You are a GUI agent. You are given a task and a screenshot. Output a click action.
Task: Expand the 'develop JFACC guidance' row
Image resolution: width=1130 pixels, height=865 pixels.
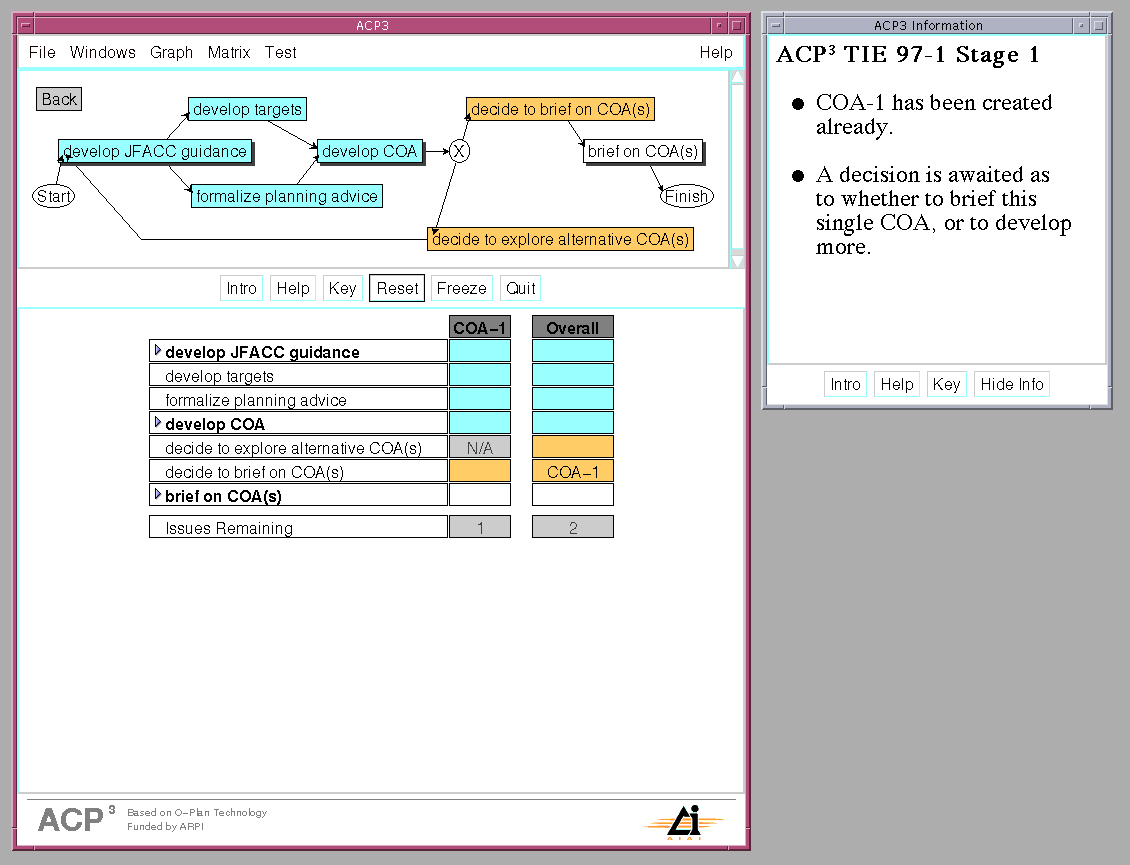(x=158, y=351)
